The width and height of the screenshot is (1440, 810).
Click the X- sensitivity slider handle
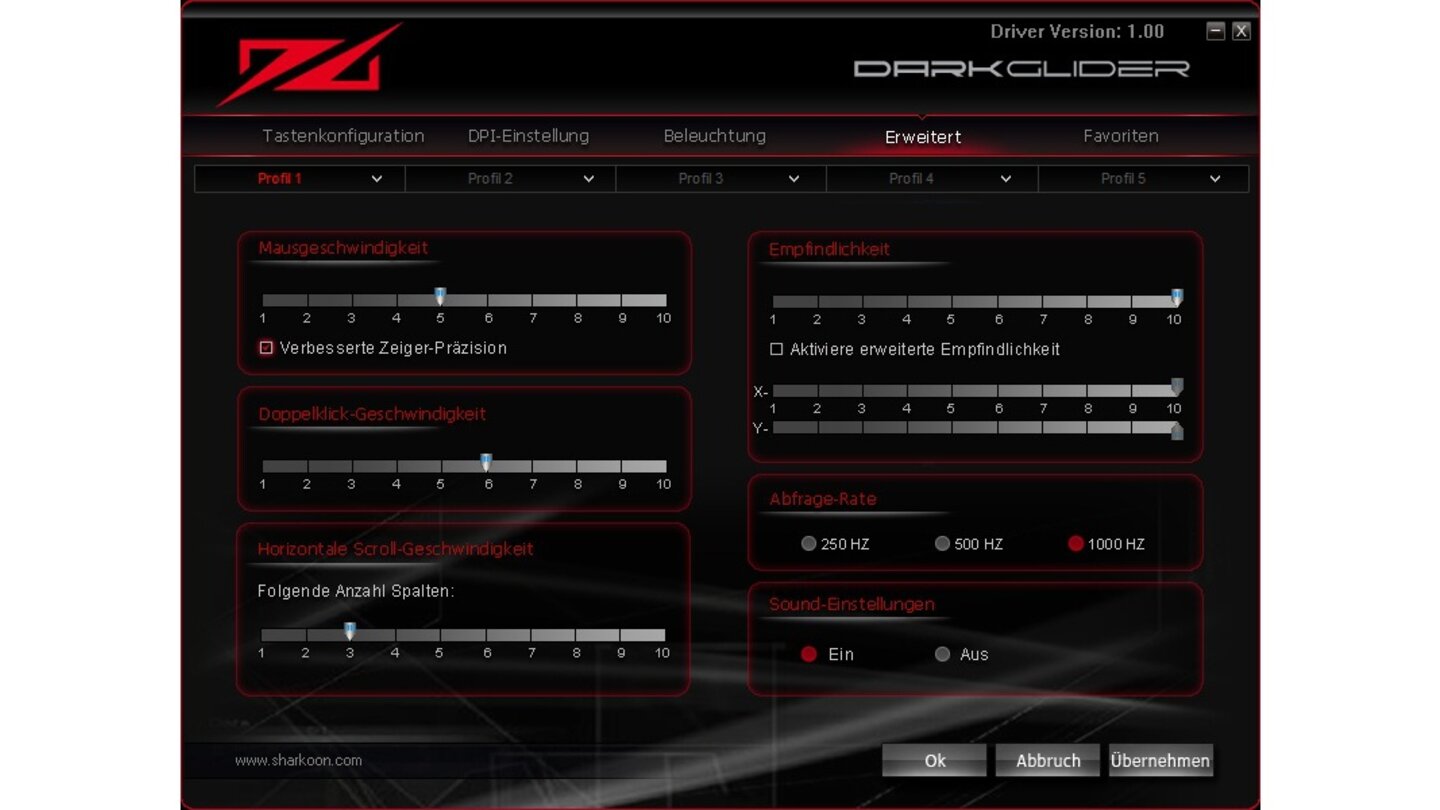pos(1177,387)
